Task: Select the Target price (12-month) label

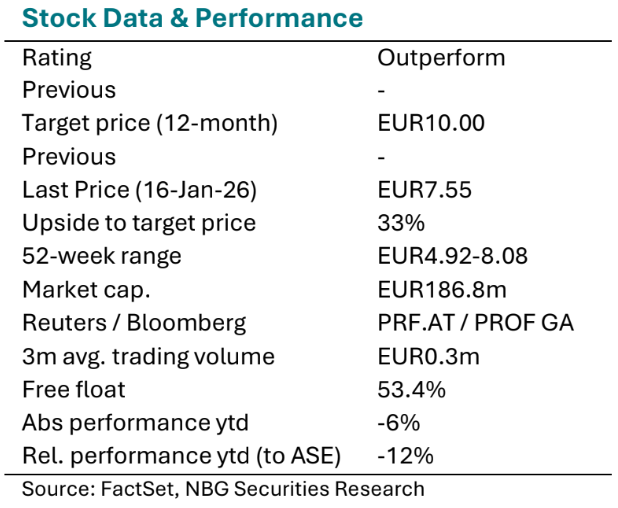Action: (150, 123)
